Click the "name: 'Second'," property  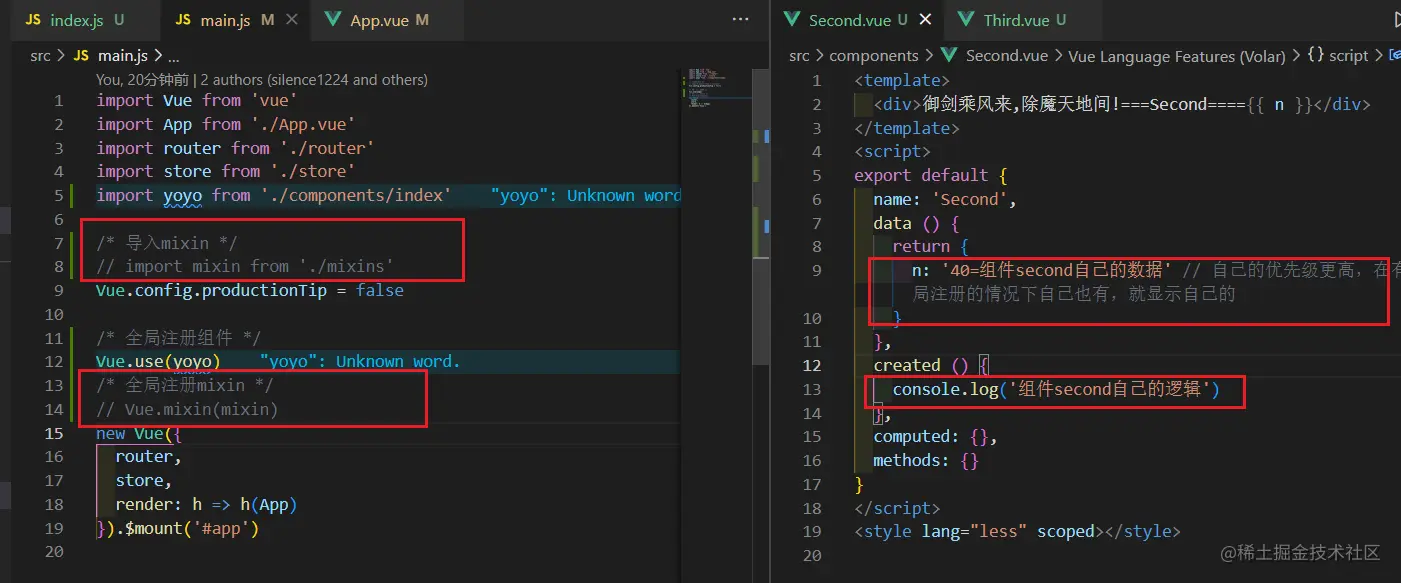pyautogui.click(x=945, y=199)
